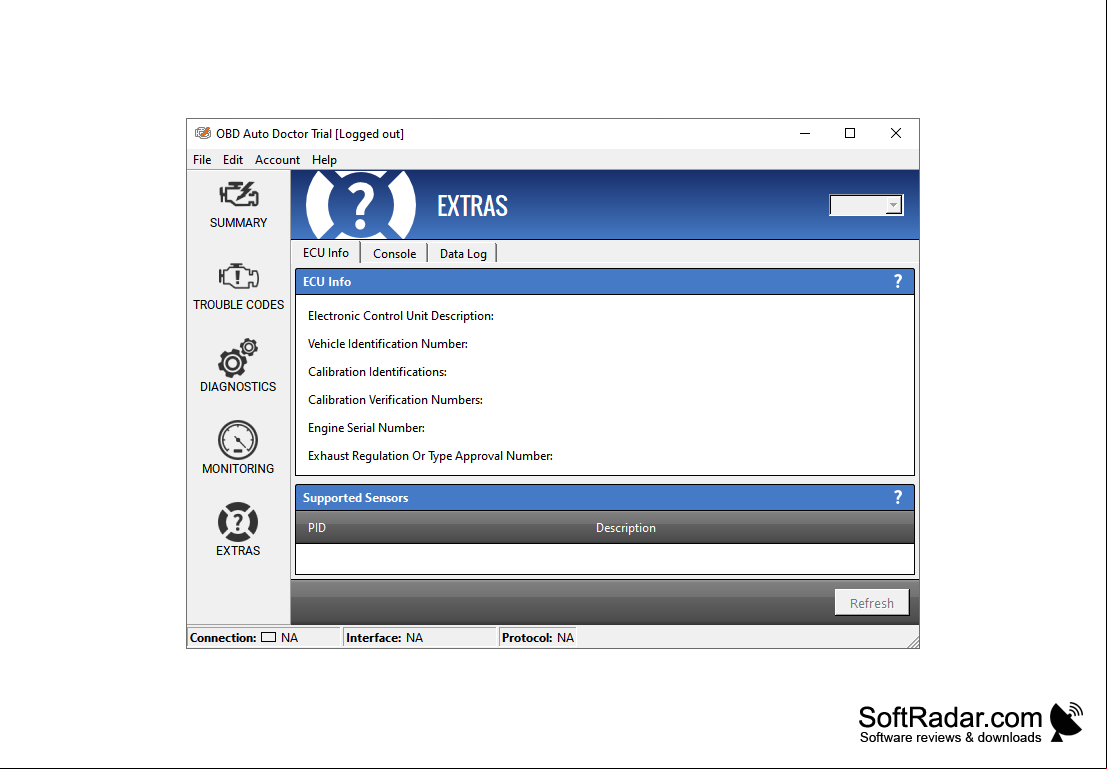Screen dimensions: 1107x769
Task: Open the Diagnostics gears icon
Action: [x=238, y=357]
